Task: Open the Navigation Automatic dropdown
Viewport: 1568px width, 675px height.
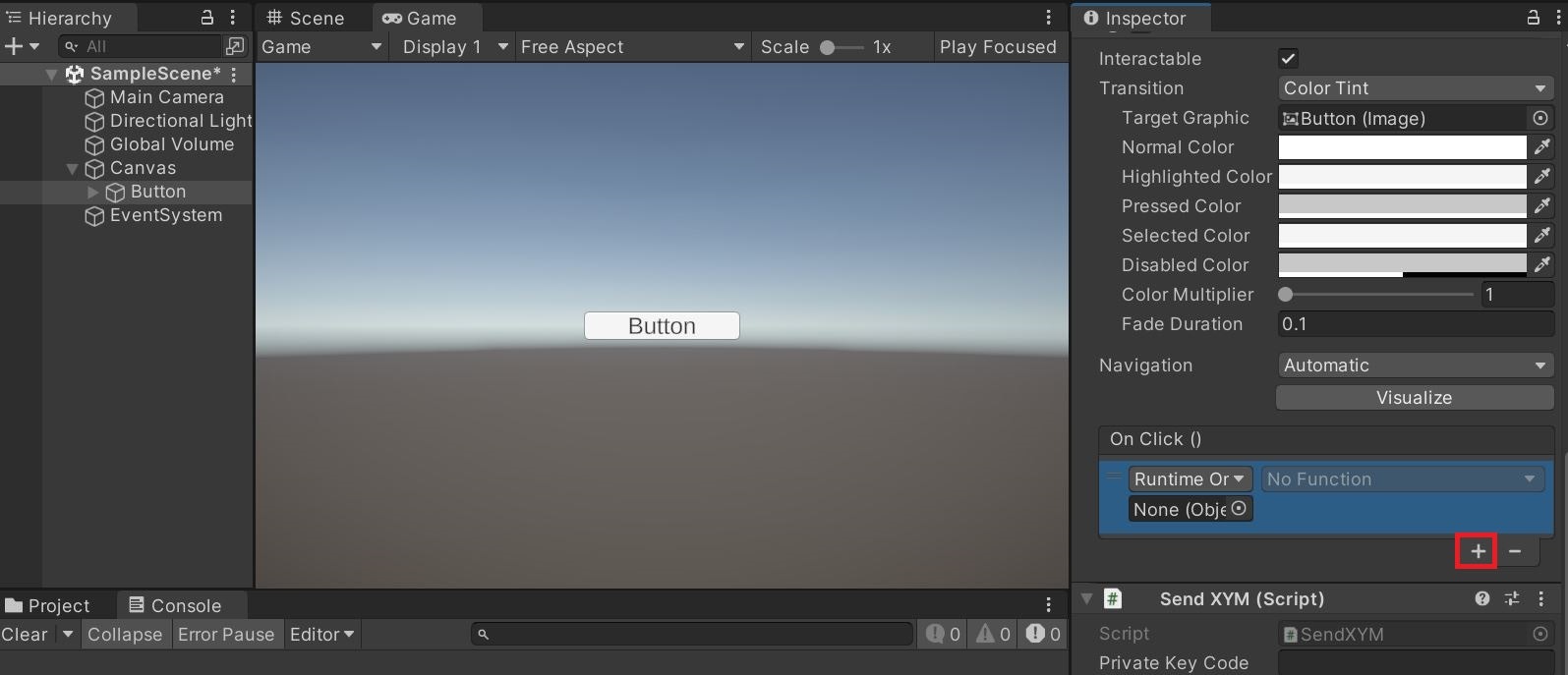Action: tap(1415, 366)
